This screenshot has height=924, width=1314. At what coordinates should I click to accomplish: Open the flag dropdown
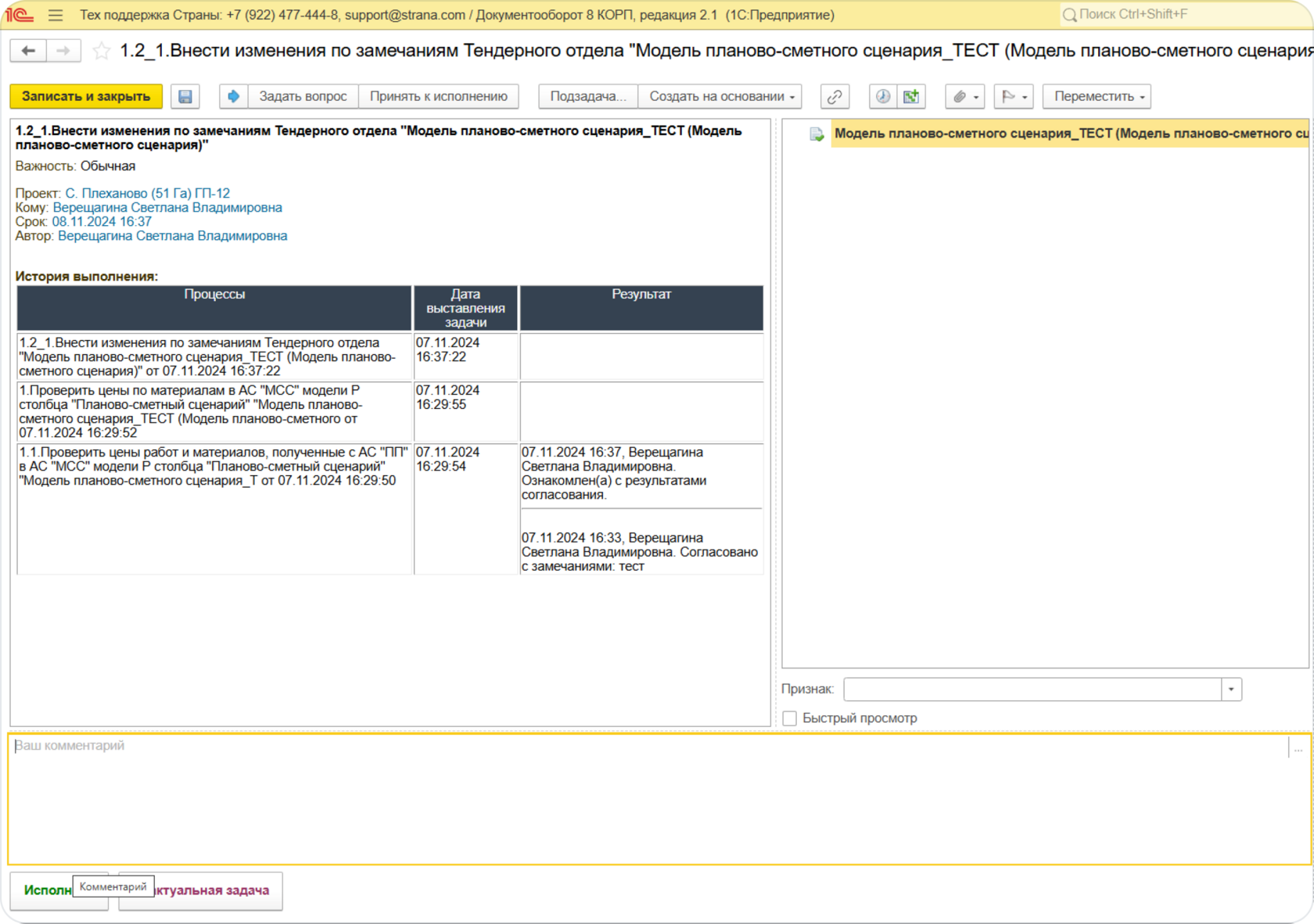click(1014, 96)
